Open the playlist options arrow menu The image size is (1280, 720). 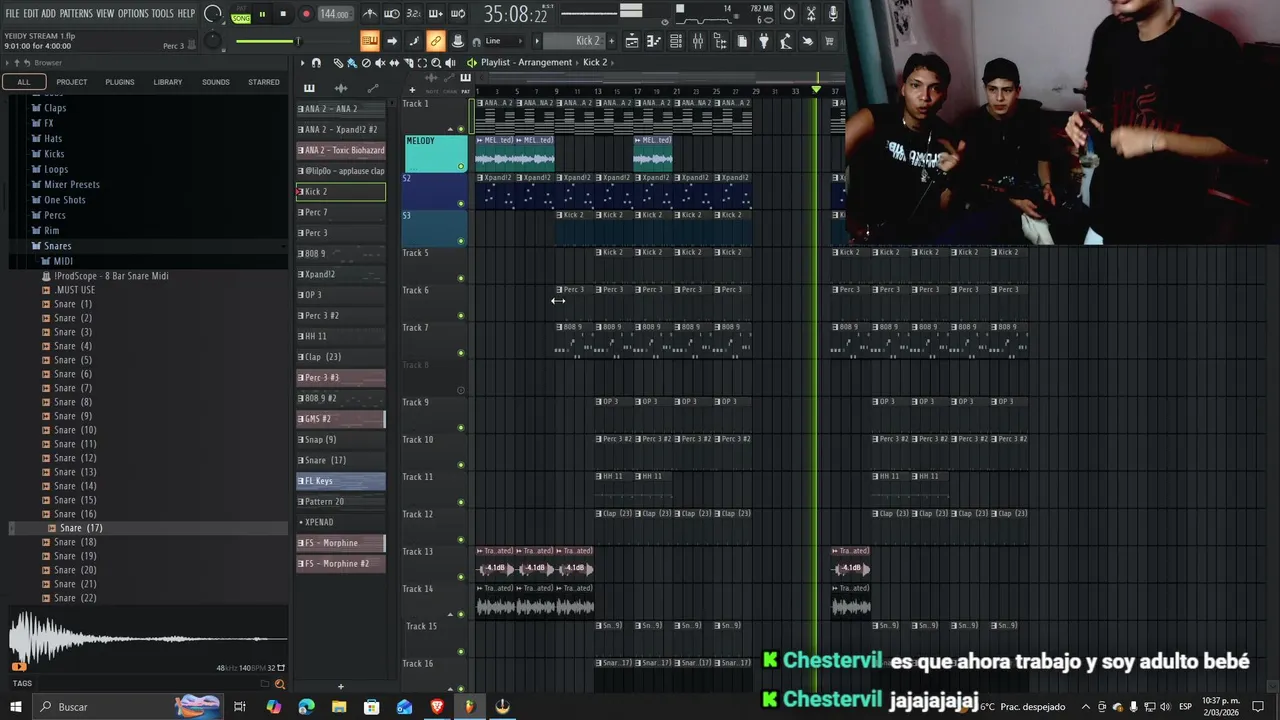pos(302,62)
